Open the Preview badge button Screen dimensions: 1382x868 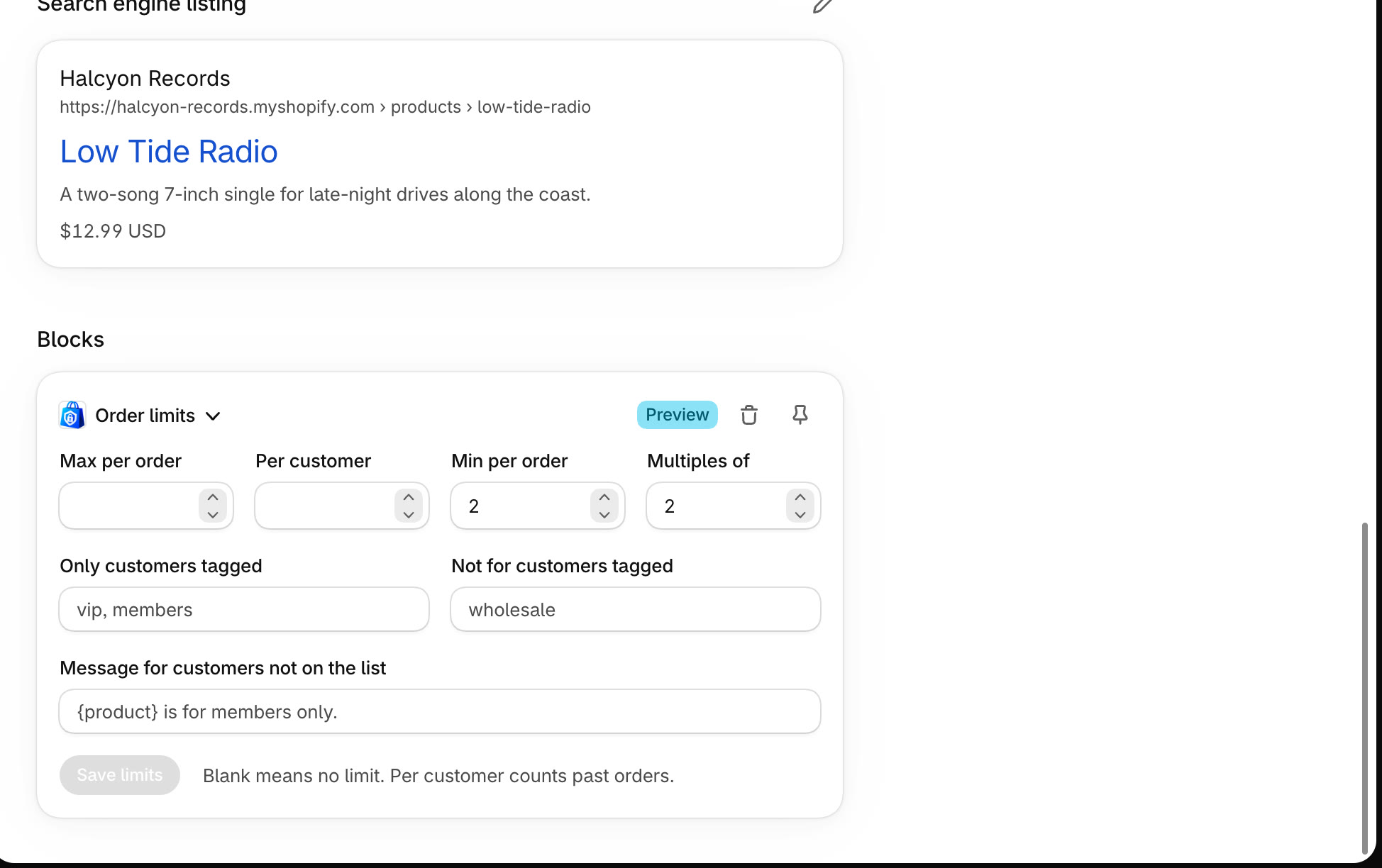click(677, 415)
